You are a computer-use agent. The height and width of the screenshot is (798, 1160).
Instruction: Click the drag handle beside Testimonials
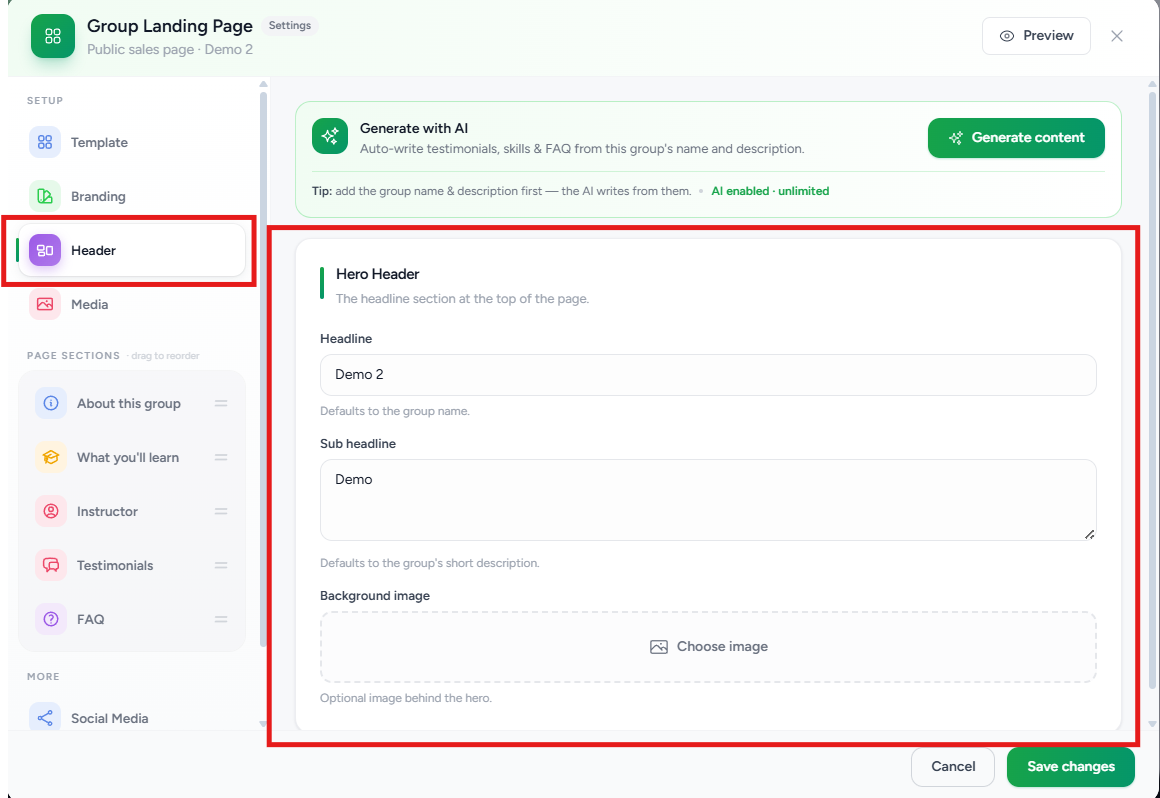coord(220,566)
